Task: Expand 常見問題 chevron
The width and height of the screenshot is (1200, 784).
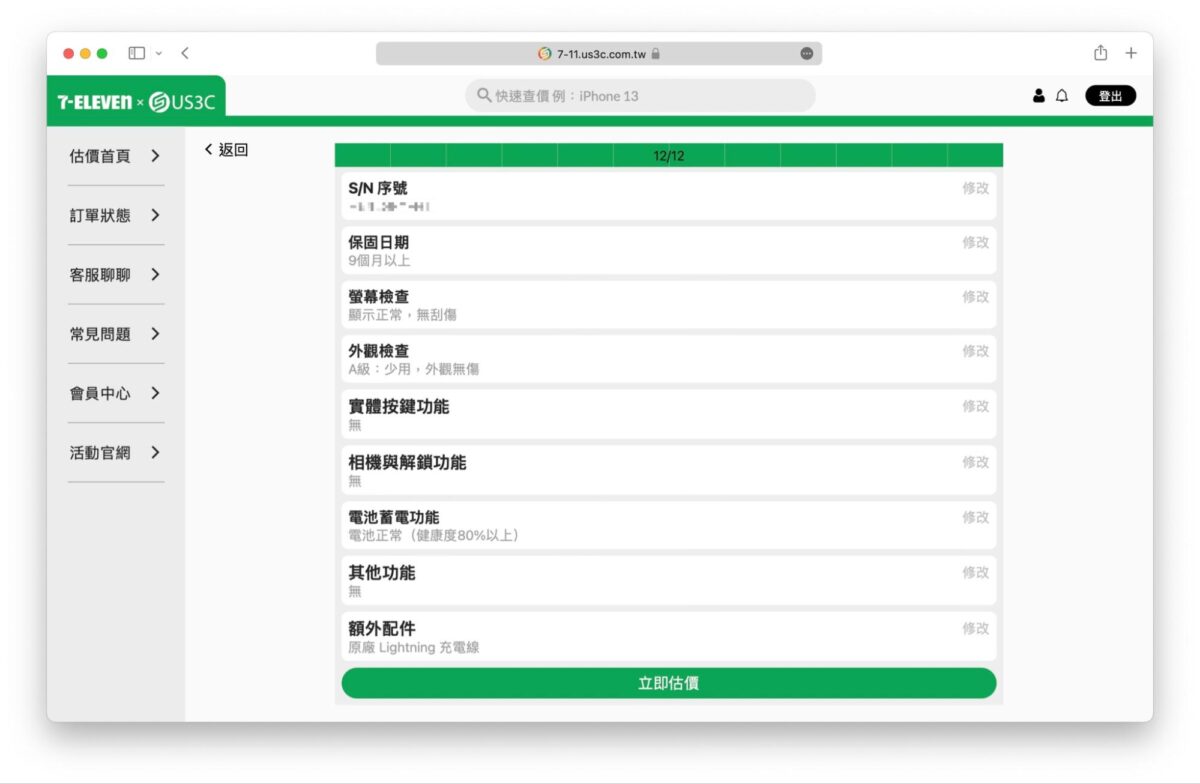Action: (x=155, y=334)
